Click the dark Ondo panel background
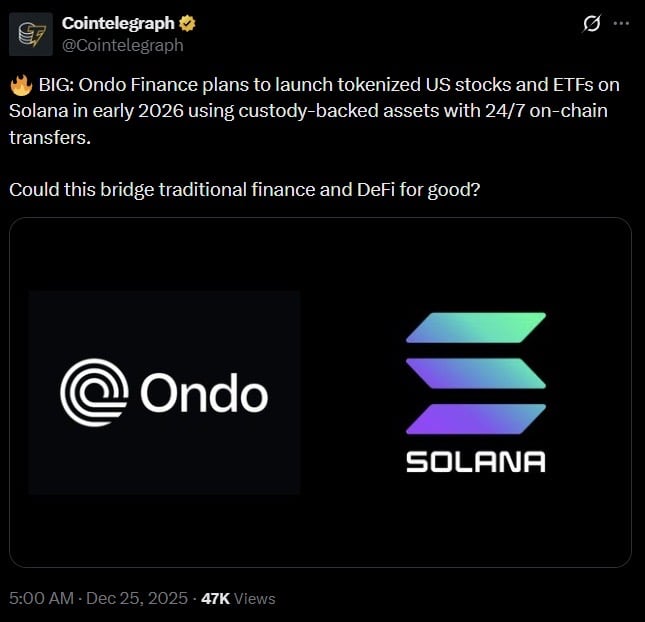This screenshot has width=645, height=622. pyautogui.click(x=165, y=320)
